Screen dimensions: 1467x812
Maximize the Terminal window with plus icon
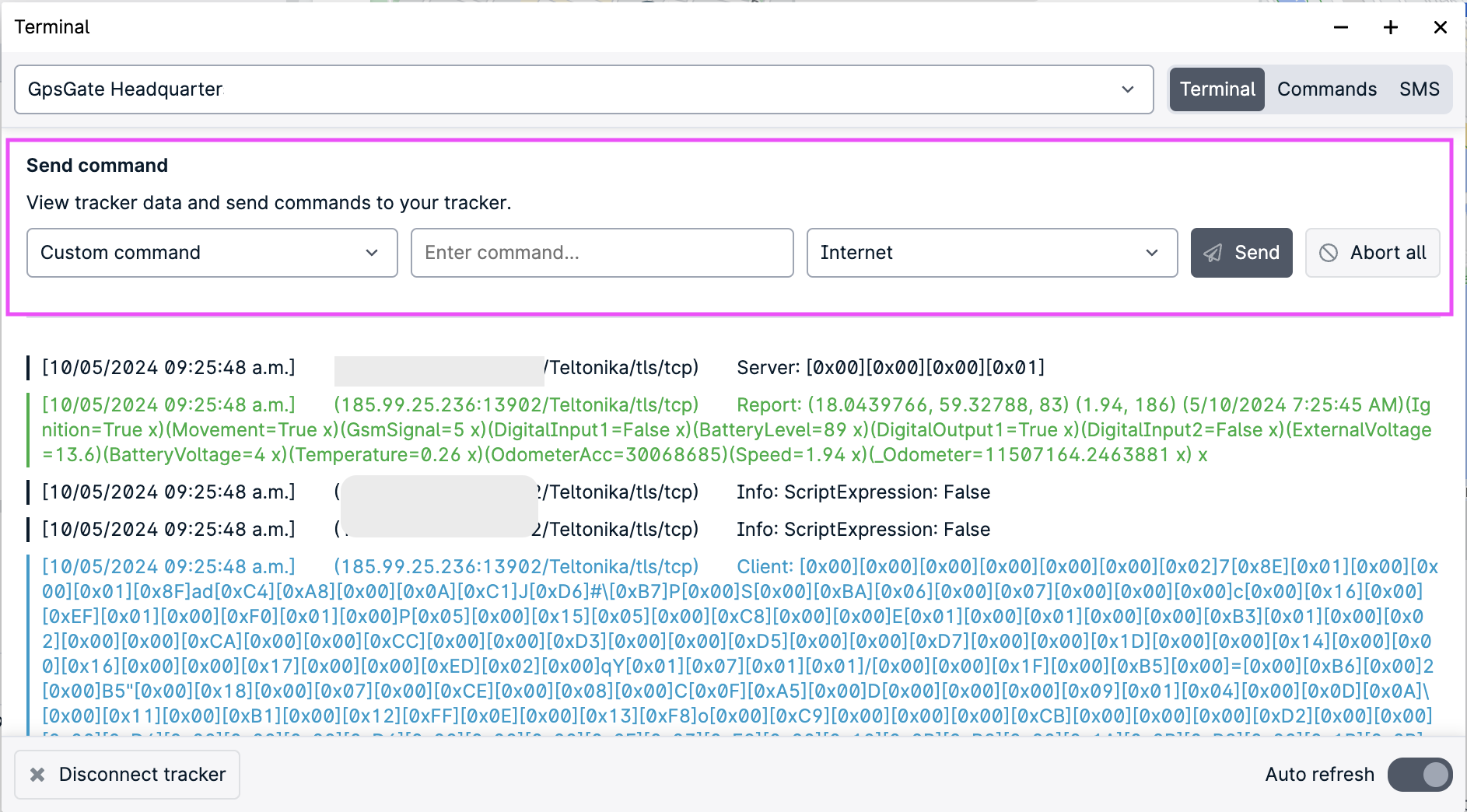coord(1391,27)
